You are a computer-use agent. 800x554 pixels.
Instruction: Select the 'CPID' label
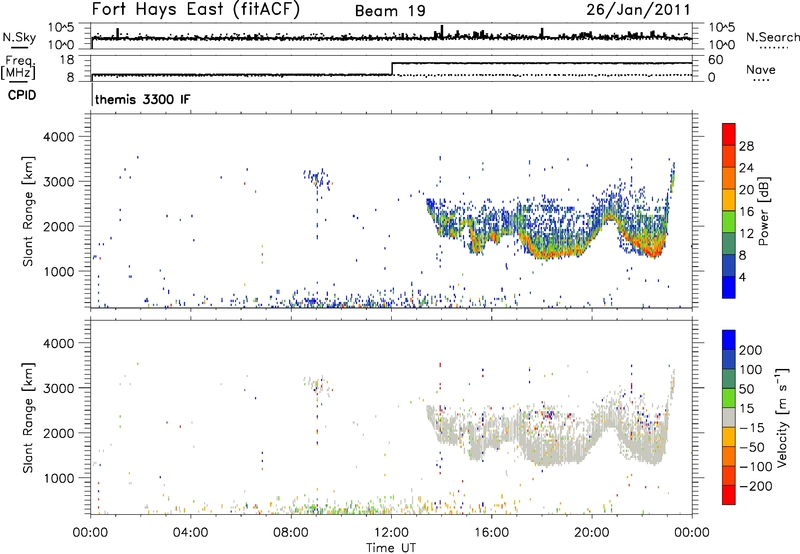[22, 95]
